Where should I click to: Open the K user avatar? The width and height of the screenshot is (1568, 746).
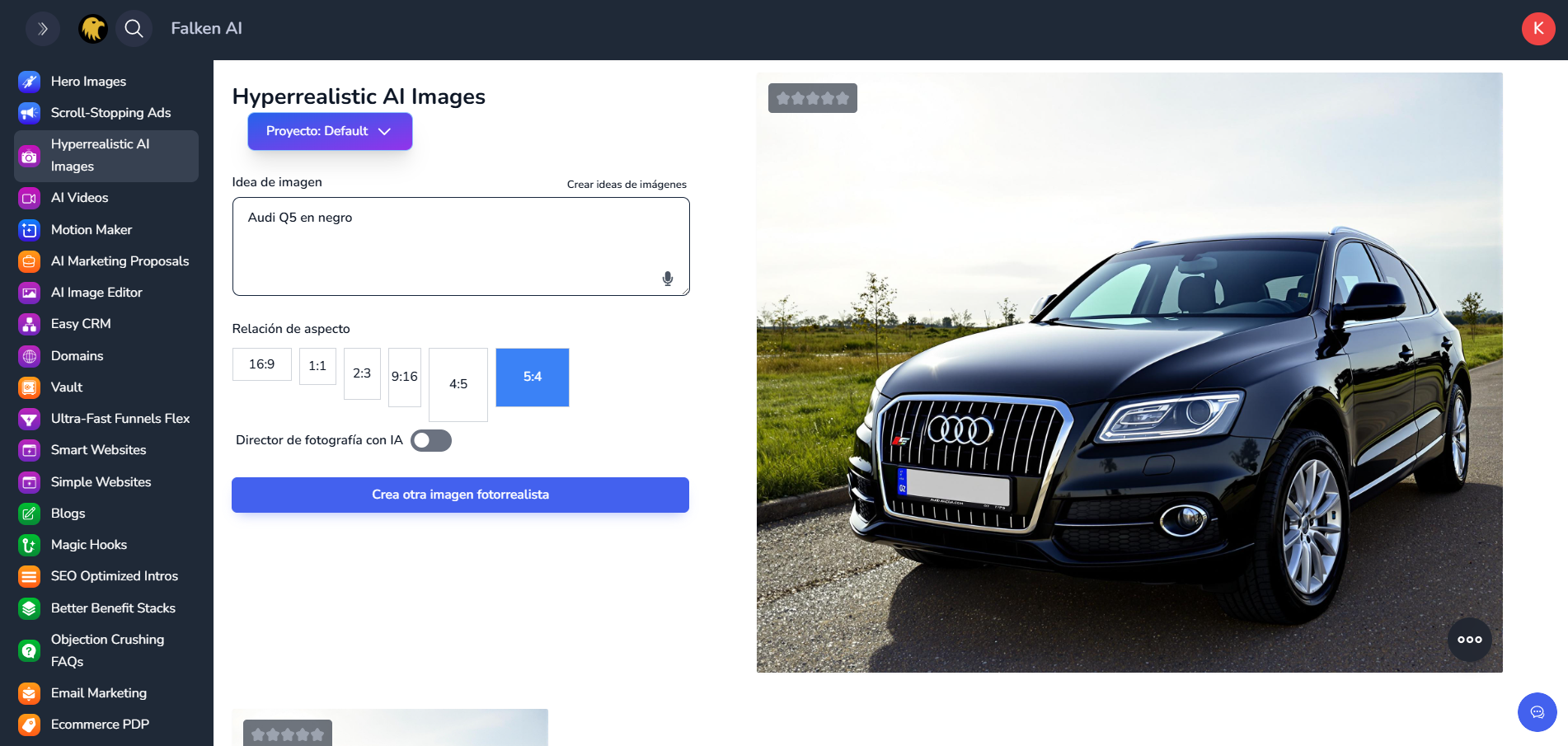[x=1537, y=29]
